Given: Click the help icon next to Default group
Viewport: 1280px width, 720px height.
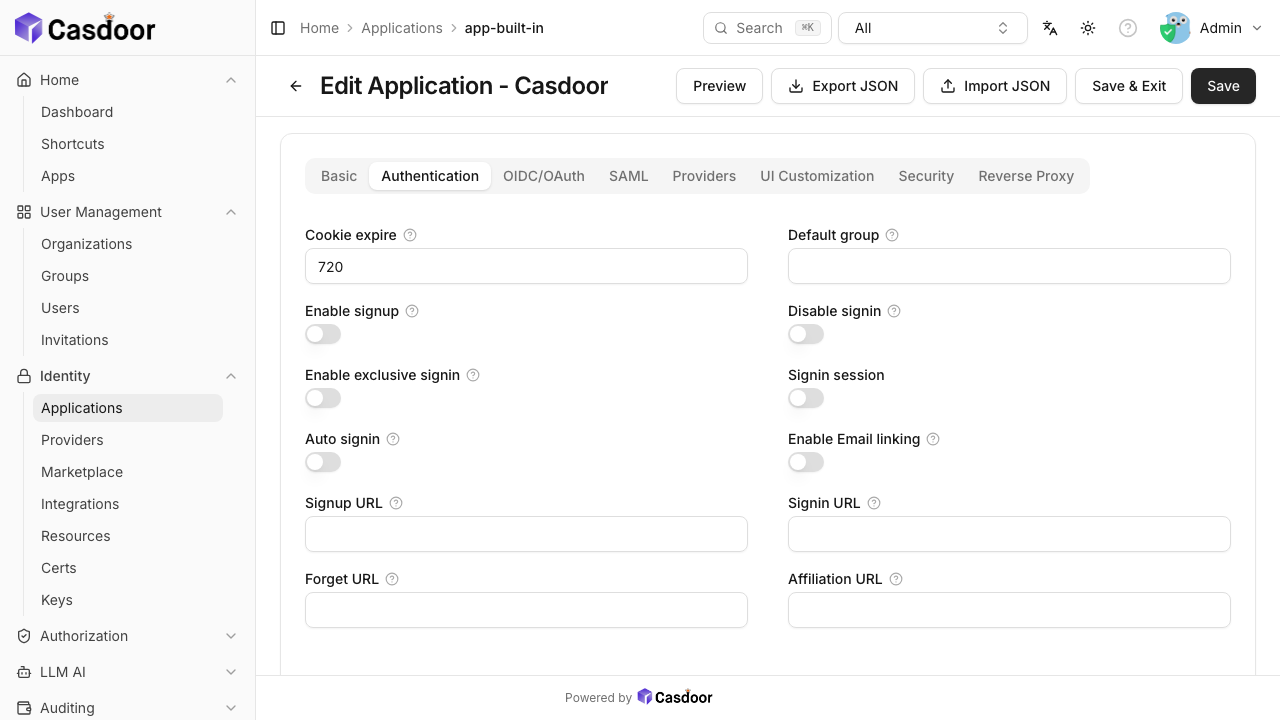Looking at the screenshot, I should coord(892,235).
